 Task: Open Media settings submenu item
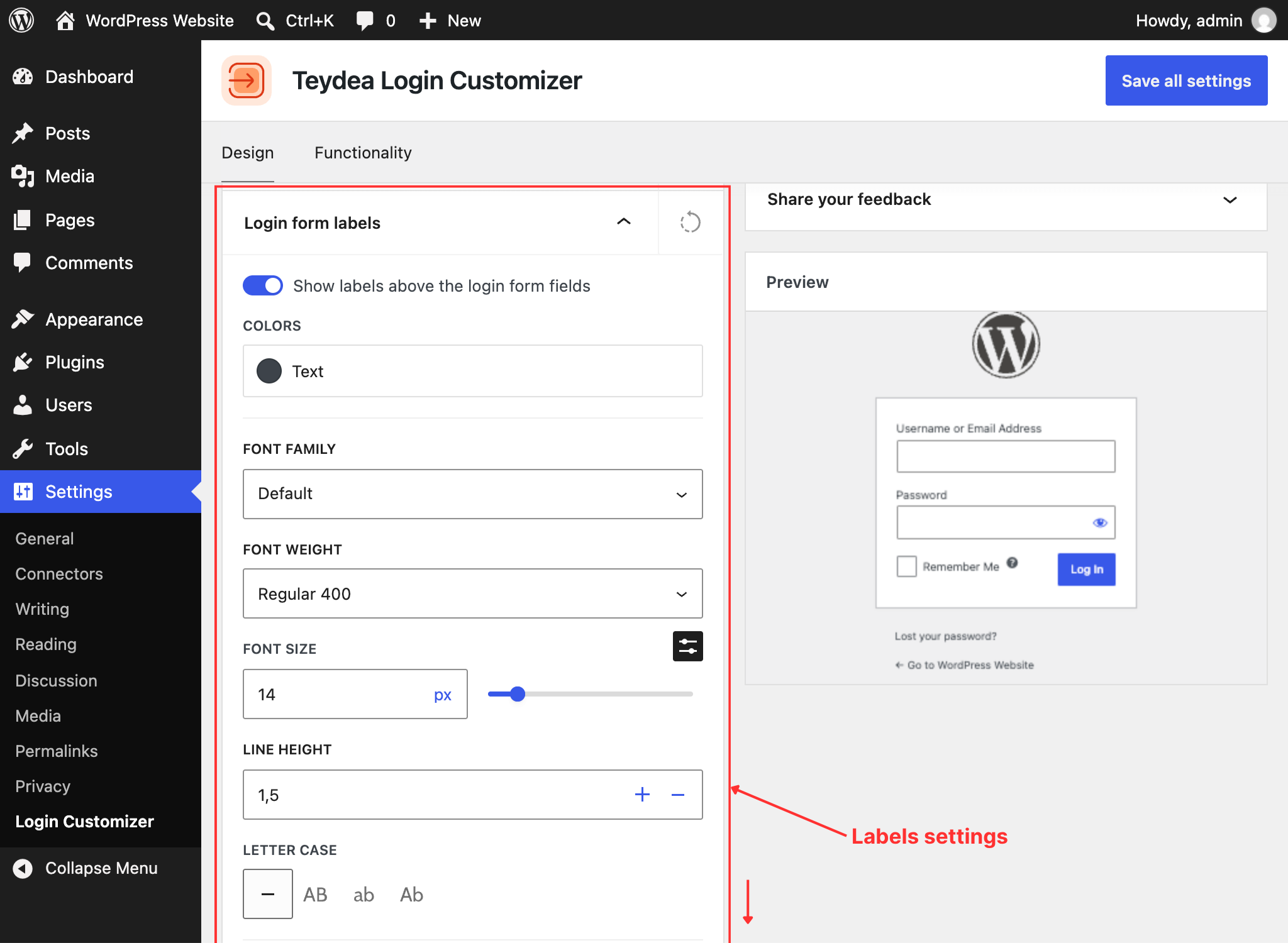(x=38, y=716)
